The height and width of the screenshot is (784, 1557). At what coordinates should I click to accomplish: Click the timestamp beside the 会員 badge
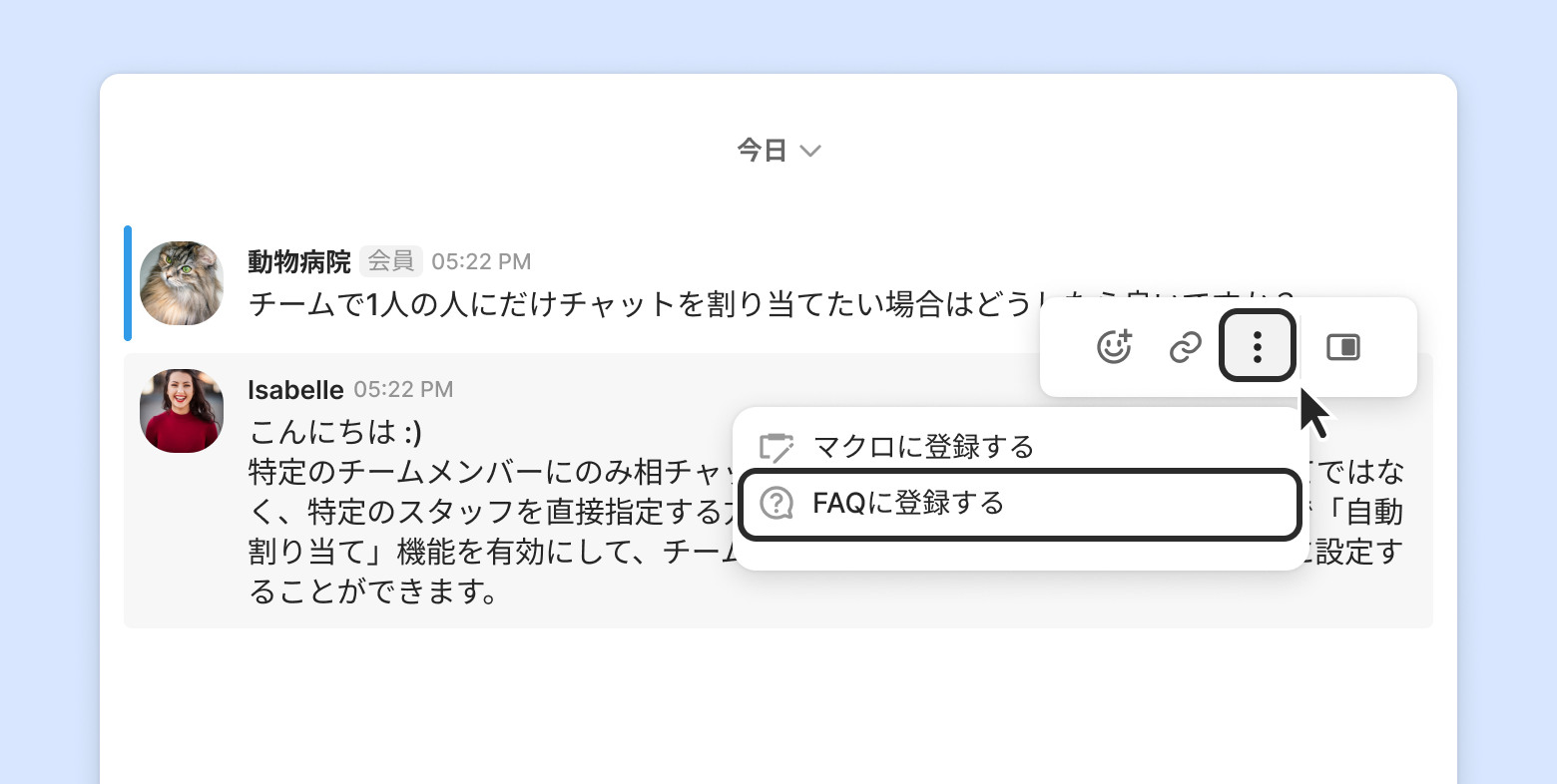click(x=481, y=261)
